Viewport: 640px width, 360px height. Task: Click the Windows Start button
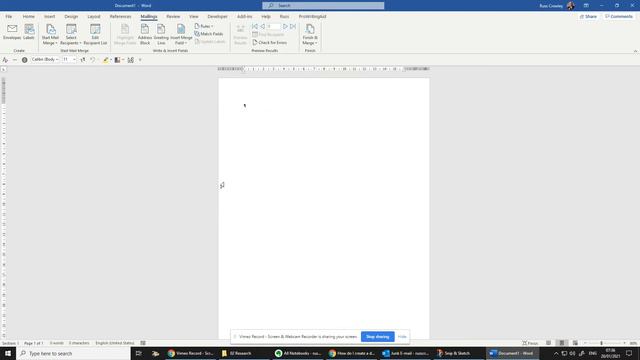[x=8, y=353]
